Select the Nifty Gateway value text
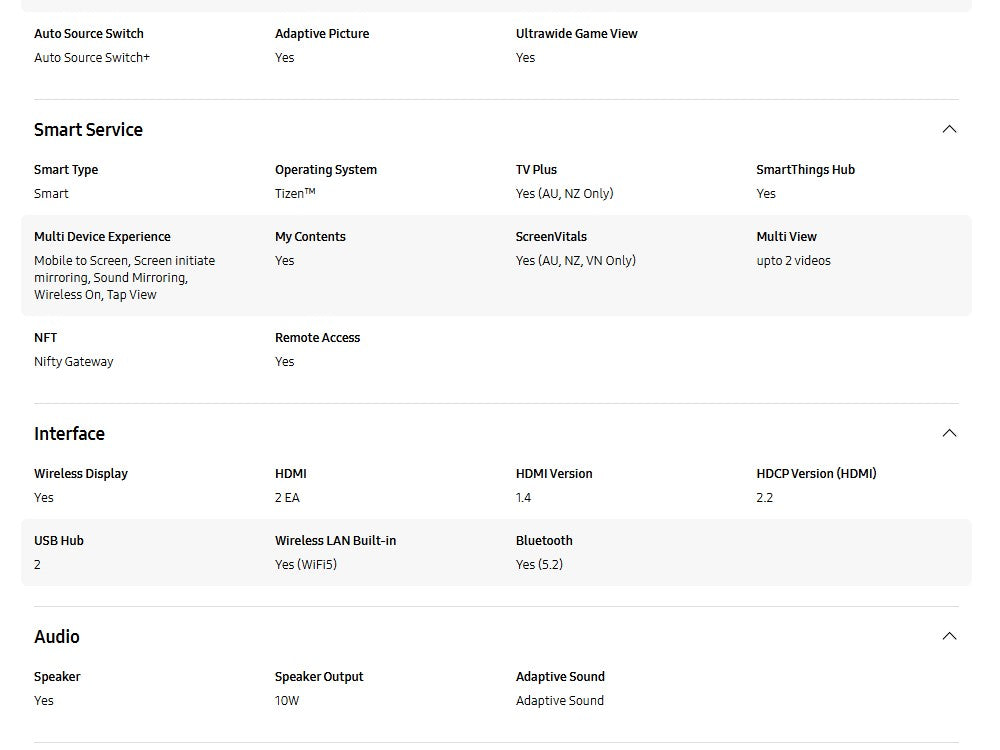The image size is (1000, 750). click(74, 362)
